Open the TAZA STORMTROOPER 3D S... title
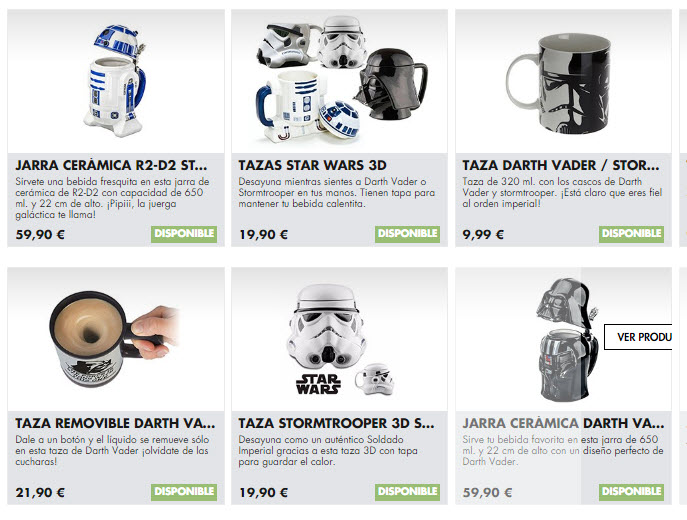This screenshot has height=520, width=687. point(336,423)
